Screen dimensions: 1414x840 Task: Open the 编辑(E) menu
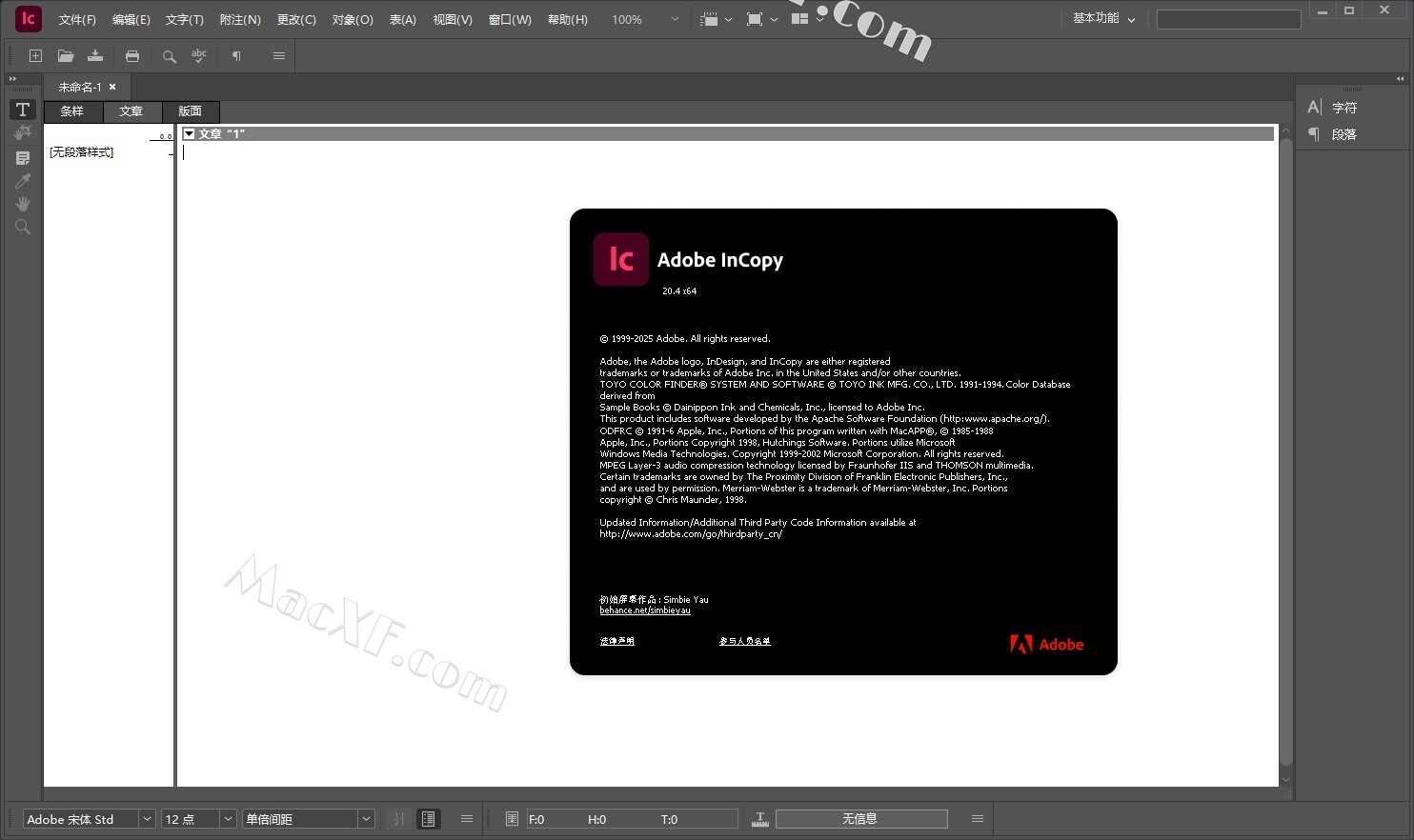[131, 19]
